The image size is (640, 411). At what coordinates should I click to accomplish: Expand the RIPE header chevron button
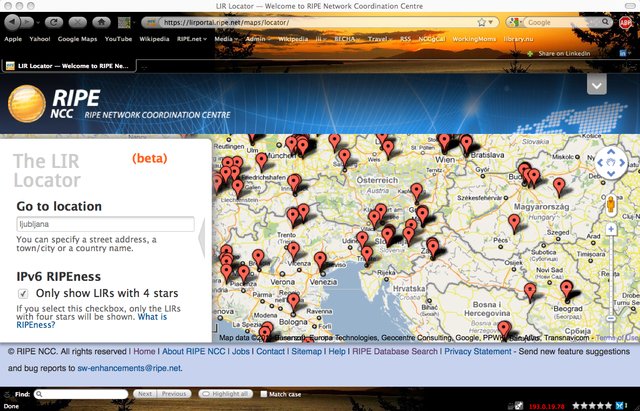[597, 85]
